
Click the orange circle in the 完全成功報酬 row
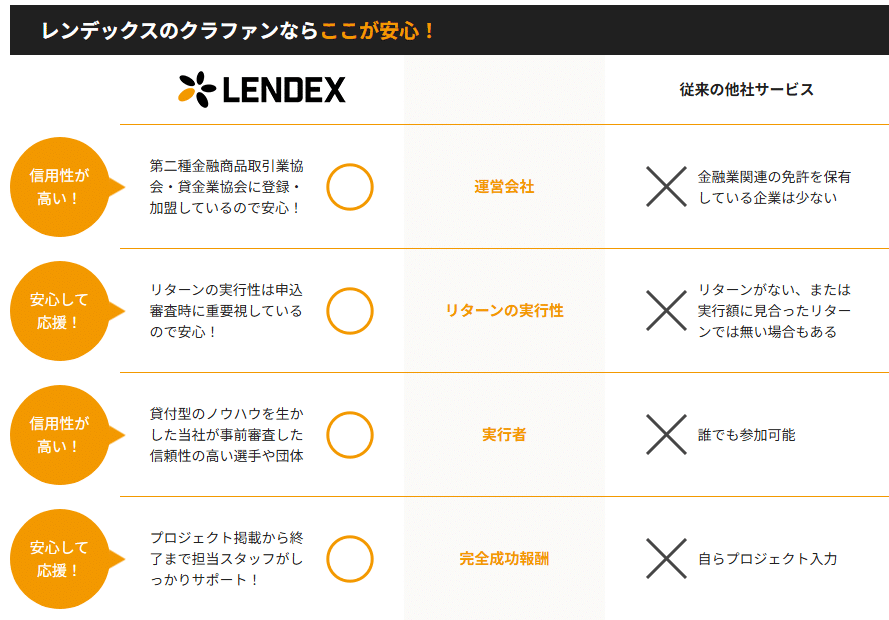point(350,559)
